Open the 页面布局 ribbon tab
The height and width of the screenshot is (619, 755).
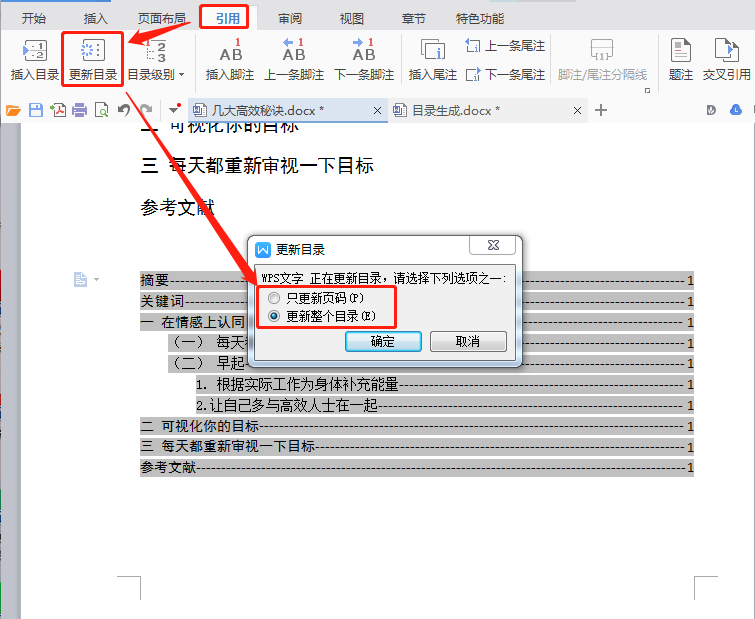162,19
